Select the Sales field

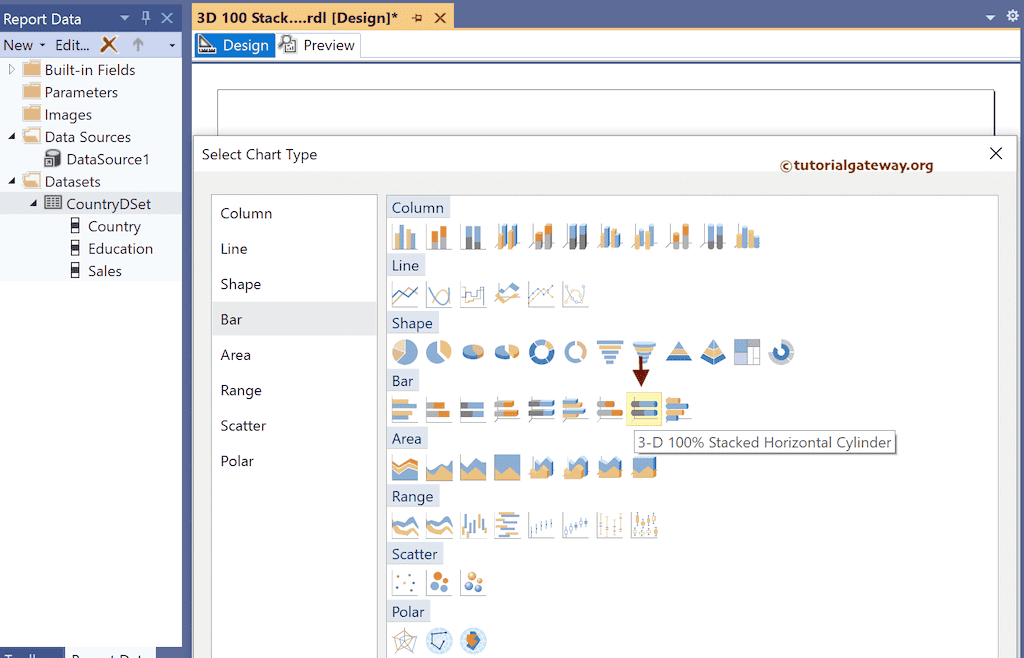[104, 271]
